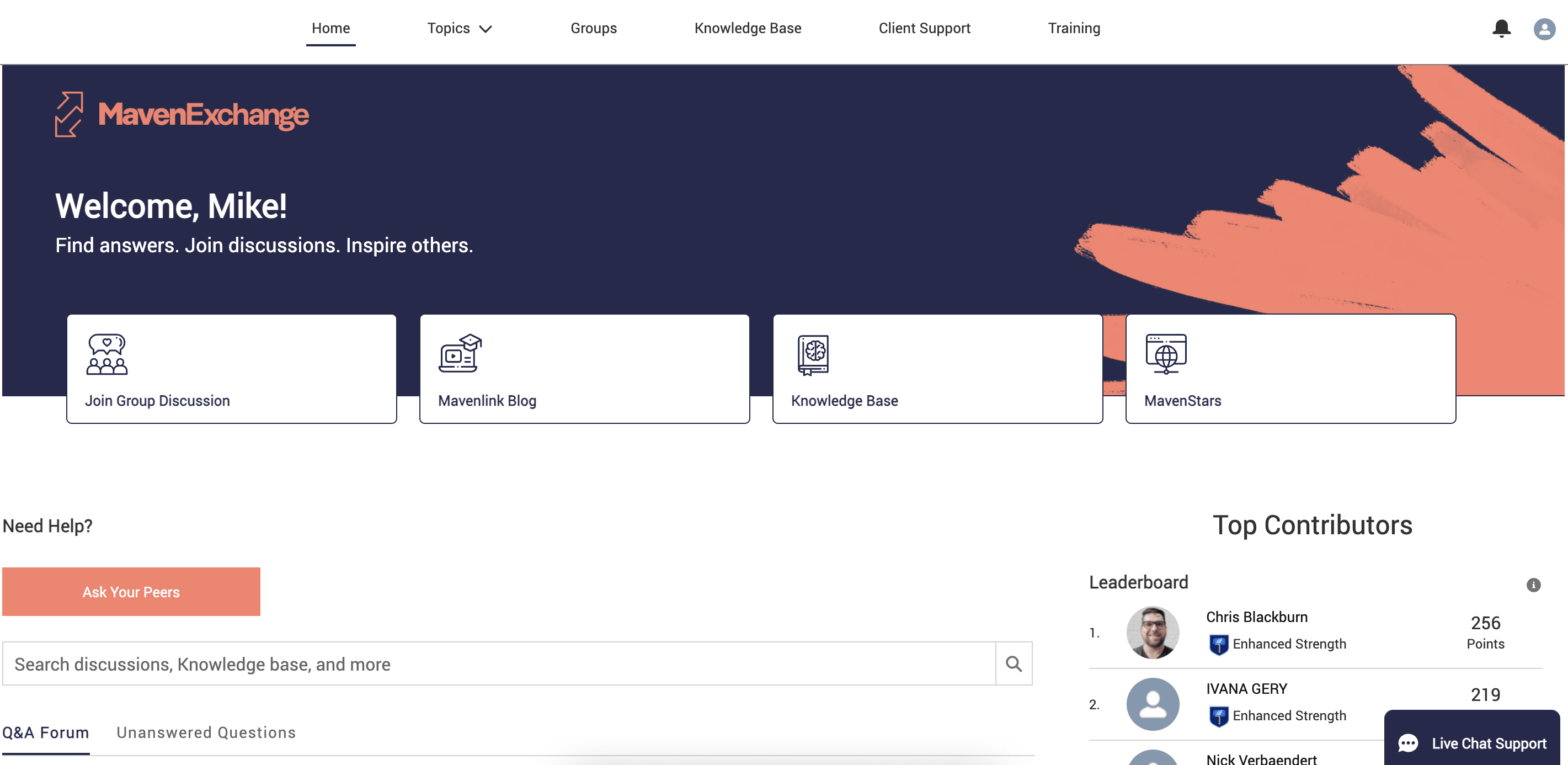
Task: Go to the Home tab
Action: point(330,29)
